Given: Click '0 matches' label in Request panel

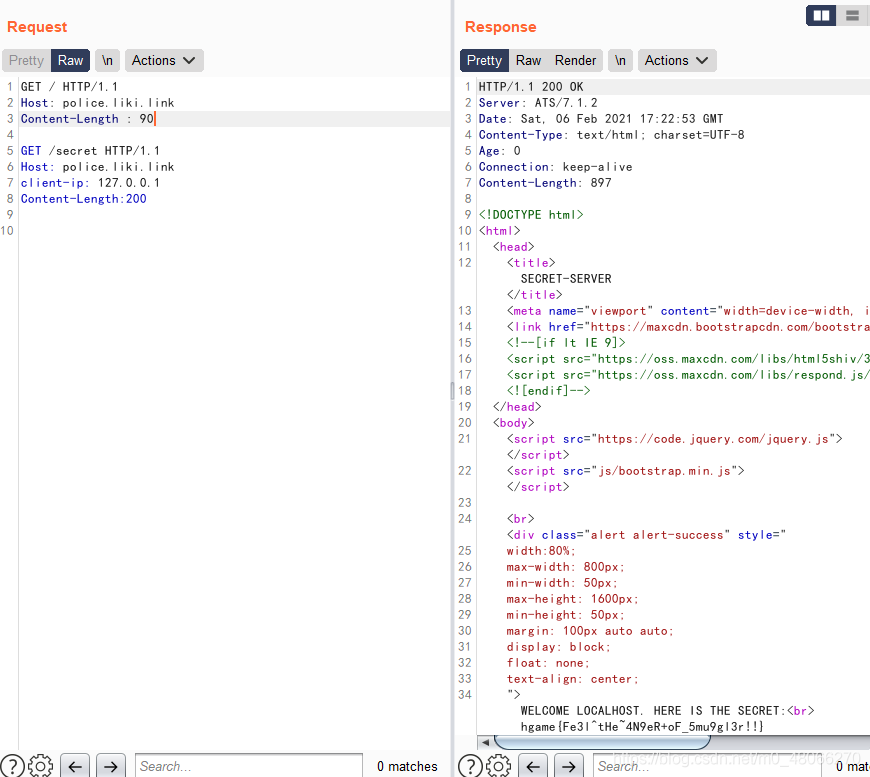Looking at the screenshot, I should tap(407, 766).
